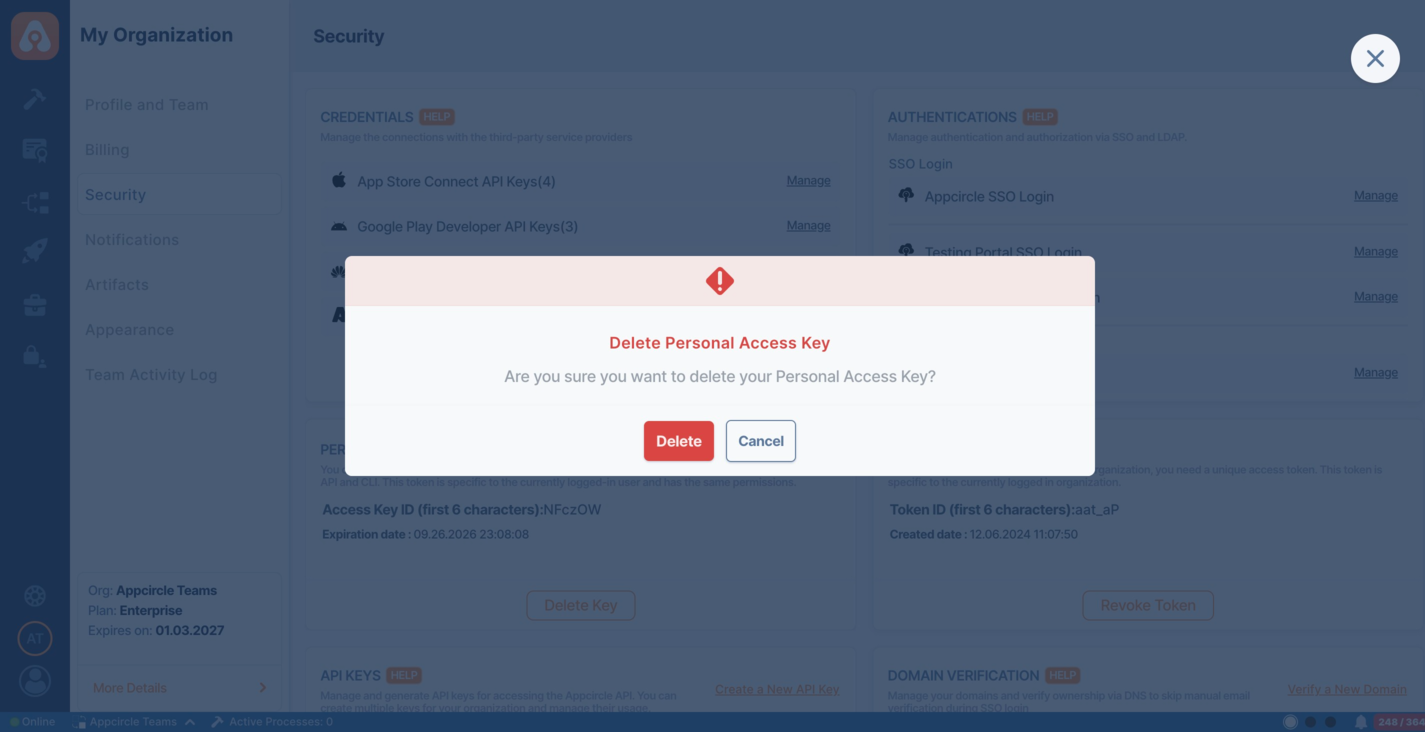Open the Signing Identities certificate icon
Image resolution: width=1425 pixels, height=732 pixels.
[x=35, y=150]
